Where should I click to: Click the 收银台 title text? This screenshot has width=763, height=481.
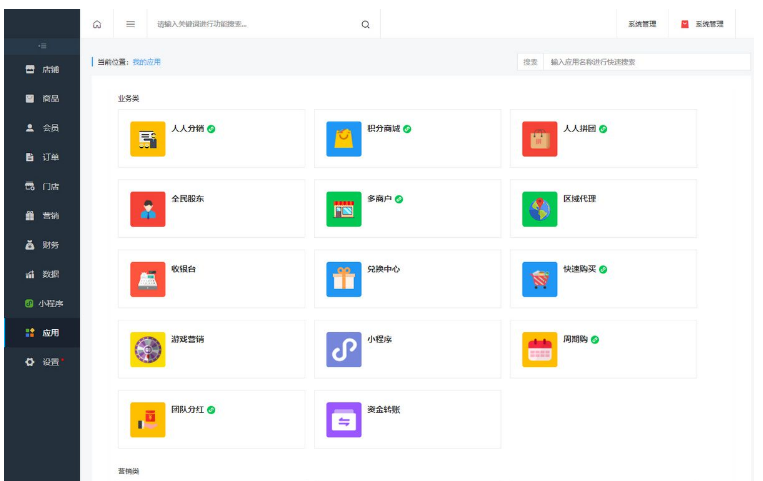(x=183, y=269)
